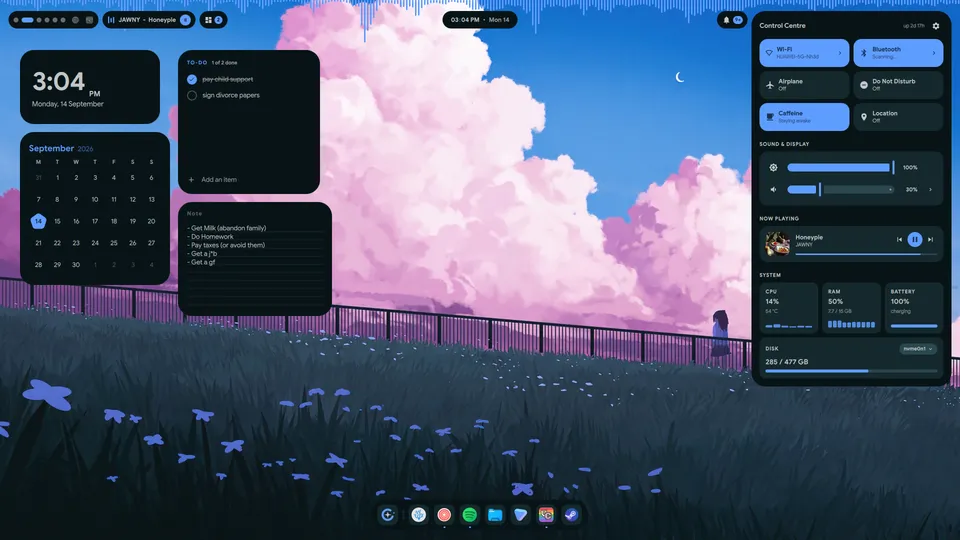Screen dimensions: 960x540
Task: Switch to the active elongated workspace indicator
Action: click(x=28, y=20)
